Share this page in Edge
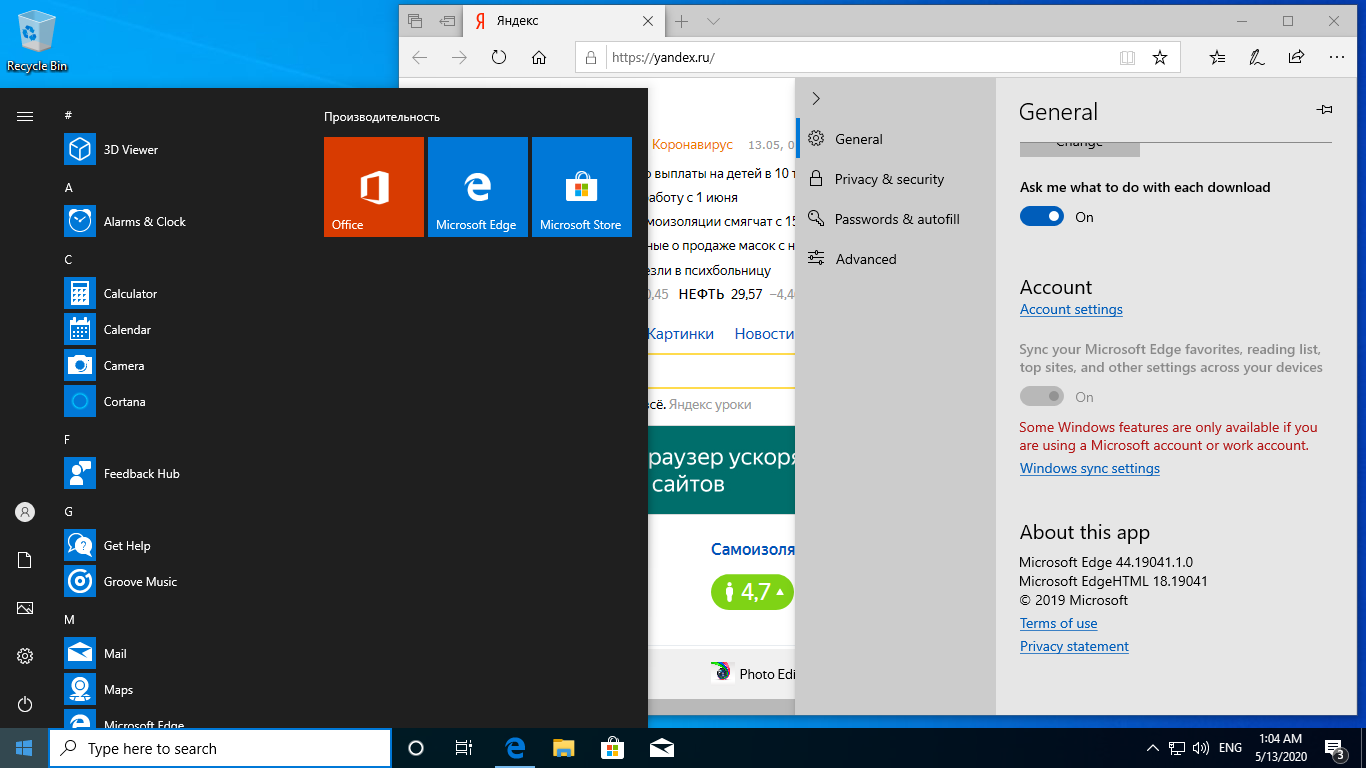This screenshot has height=768, width=1366. 1297,58
